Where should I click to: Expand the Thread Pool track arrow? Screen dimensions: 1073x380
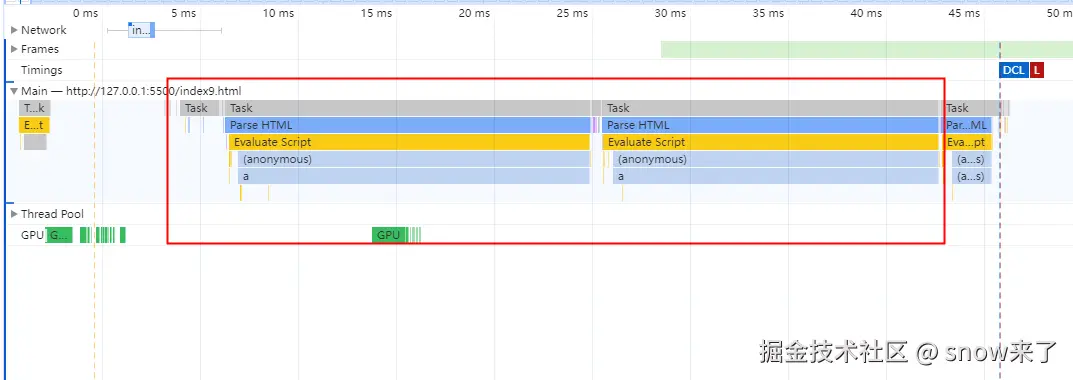14,214
